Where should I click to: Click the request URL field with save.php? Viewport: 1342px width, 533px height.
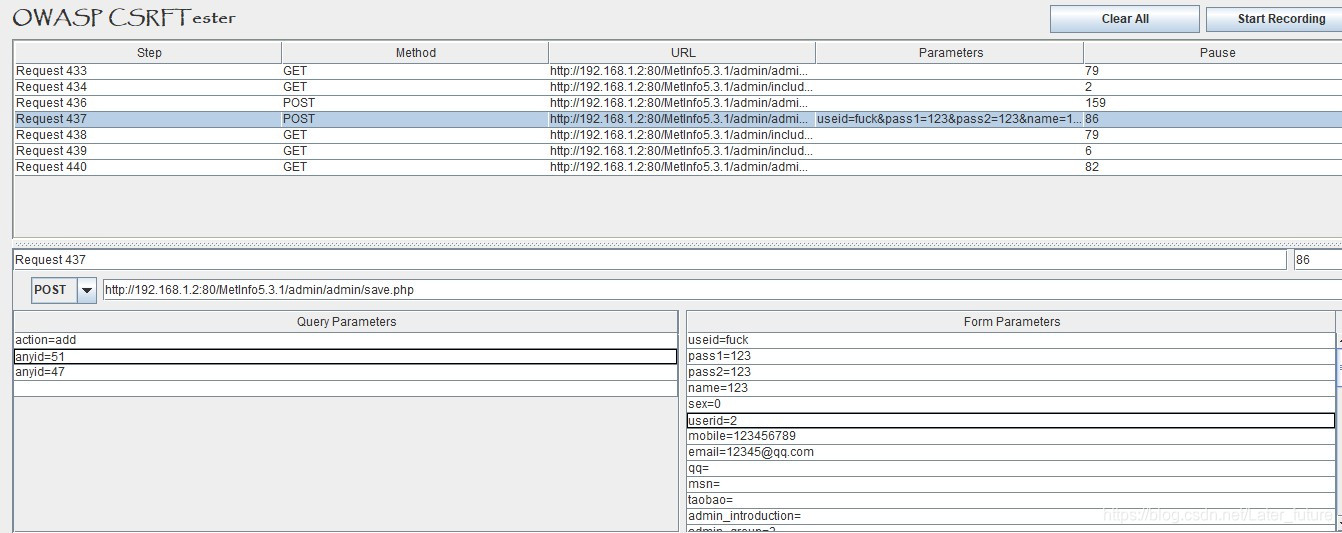pyautogui.click(x=722, y=290)
